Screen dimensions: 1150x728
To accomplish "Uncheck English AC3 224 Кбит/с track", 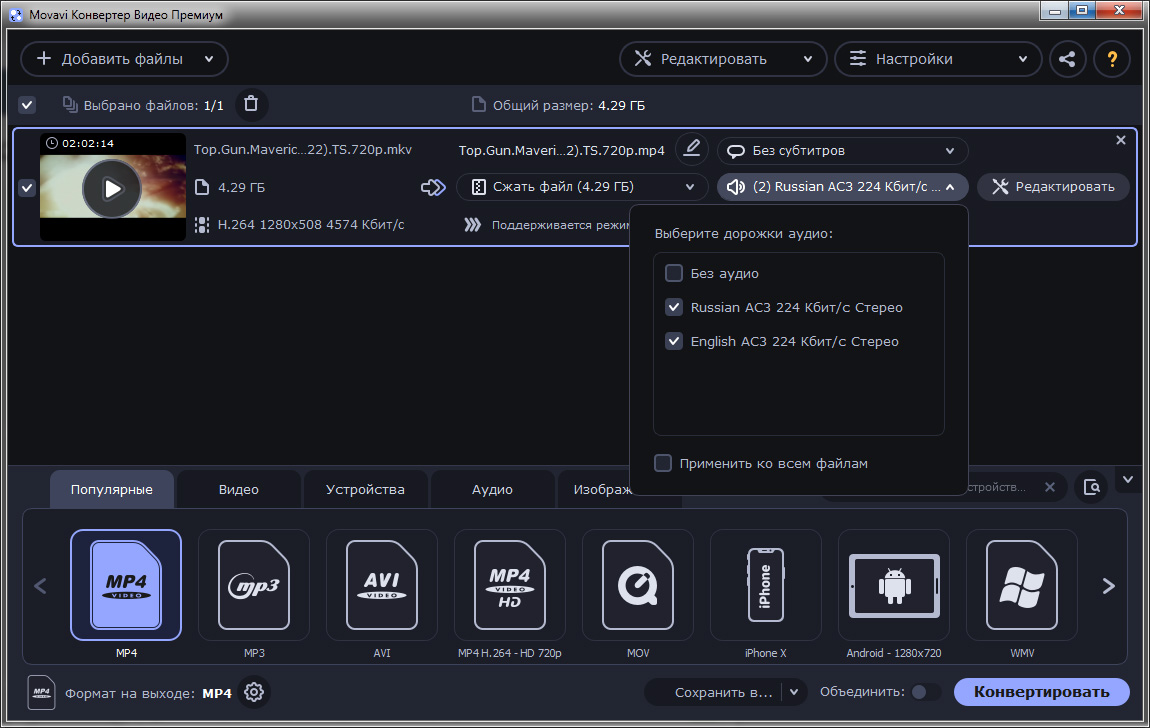I will (673, 341).
